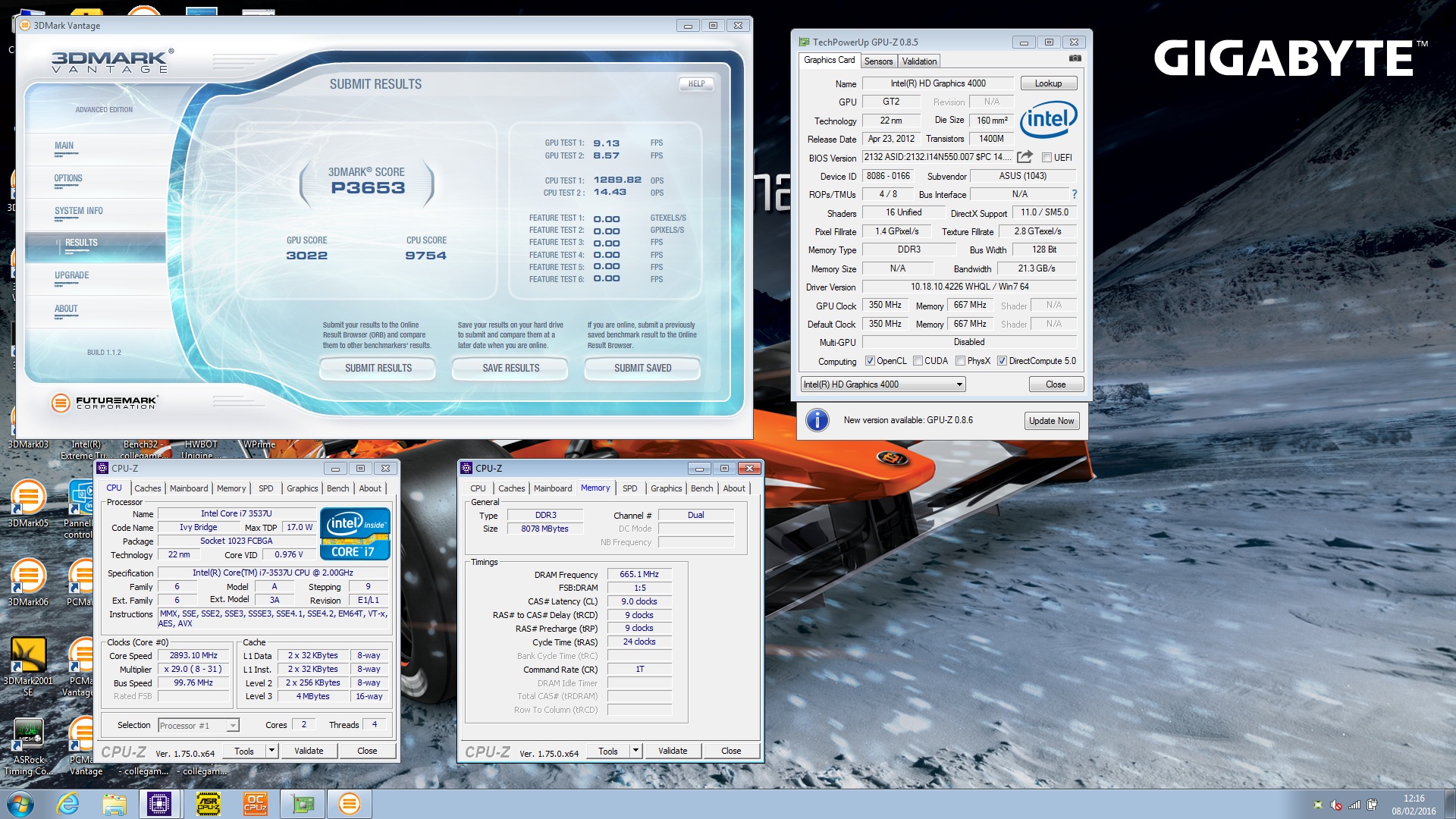This screenshot has height=819, width=1456.
Task: Click the BIOS Version field in GPU-Z
Action: click(937, 157)
